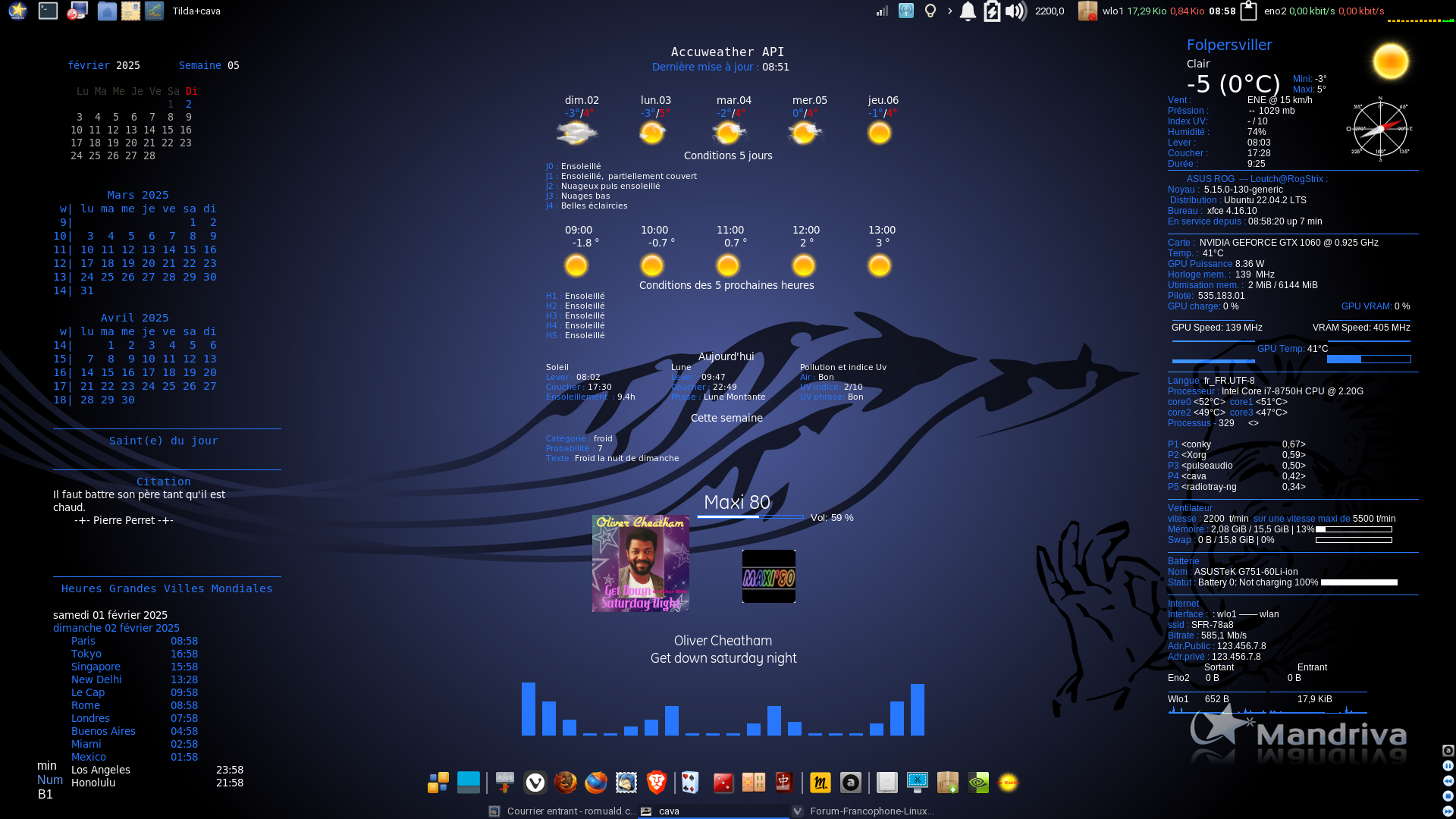Click the Folpersviller location title

[1229, 45]
